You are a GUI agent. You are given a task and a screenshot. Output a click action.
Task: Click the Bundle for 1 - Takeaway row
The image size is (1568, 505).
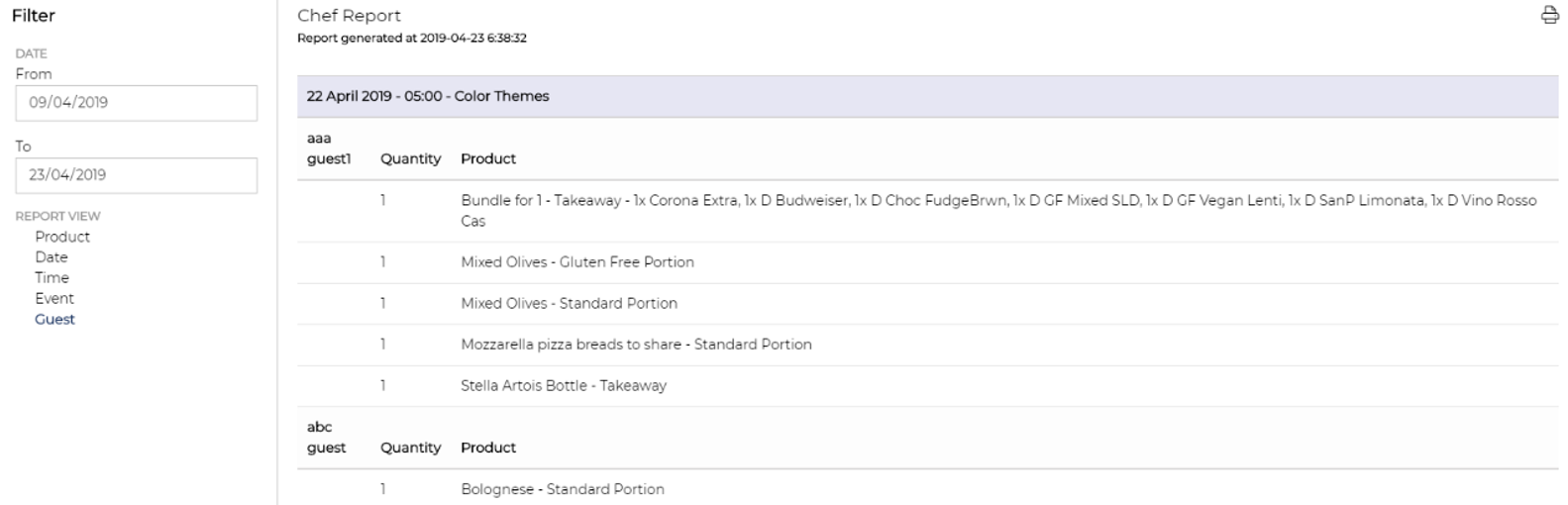pos(927,211)
